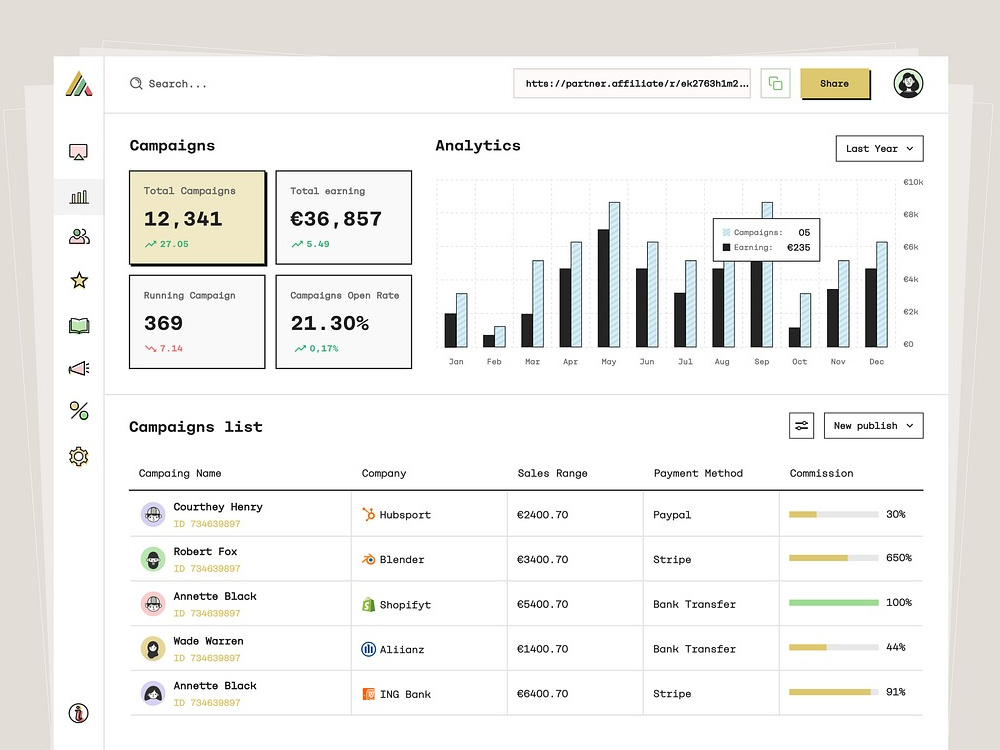Viewport: 1000px width, 750px height.
Task: Copy the affiliate link with copy icon
Action: (776, 84)
